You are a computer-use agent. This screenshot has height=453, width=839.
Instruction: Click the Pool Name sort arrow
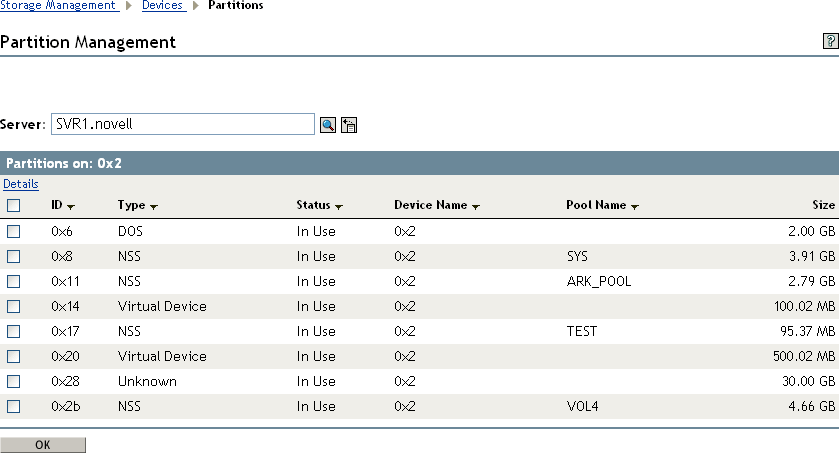635,206
